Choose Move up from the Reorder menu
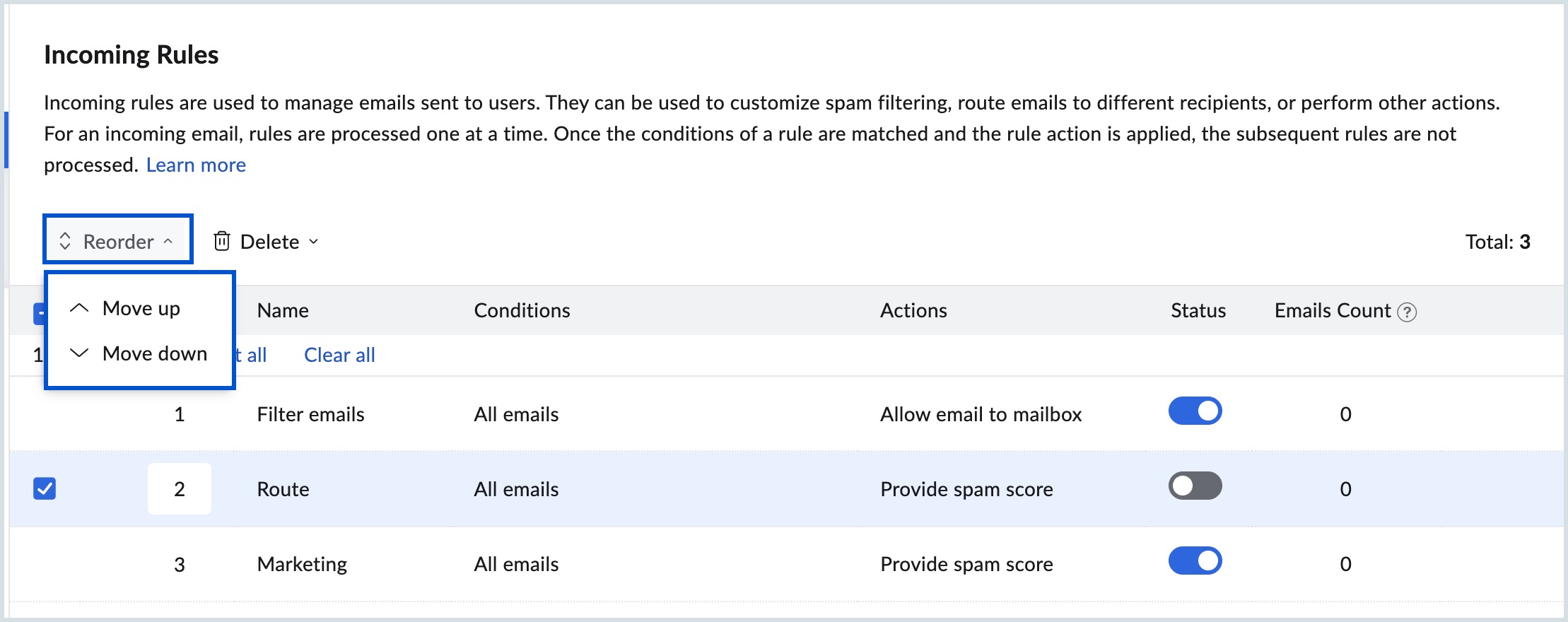 141,308
